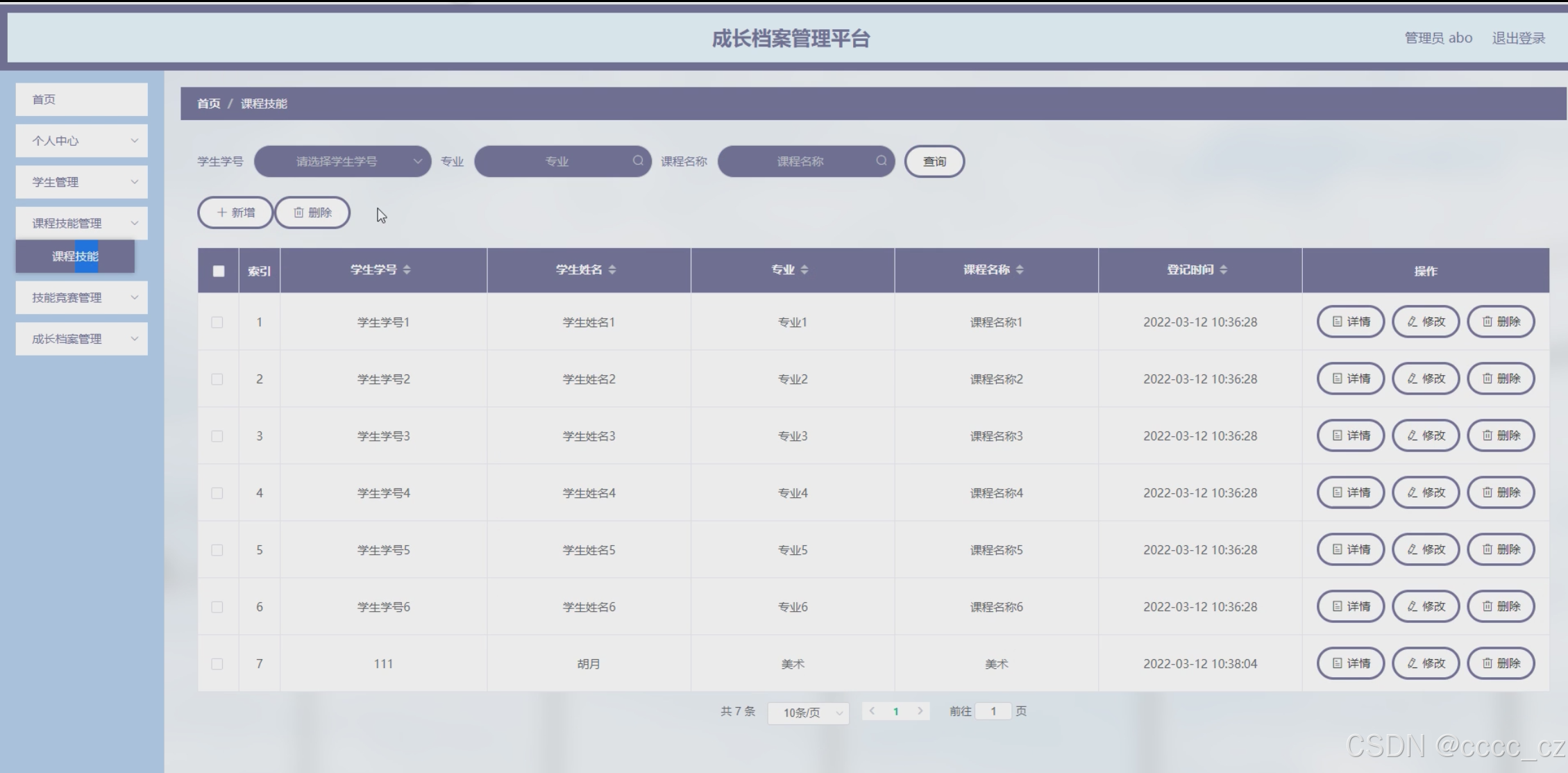Open the 10条/页 page size dropdown
Image resolution: width=1568 pixels, height=773 pixels.
[x=808, y=713]
